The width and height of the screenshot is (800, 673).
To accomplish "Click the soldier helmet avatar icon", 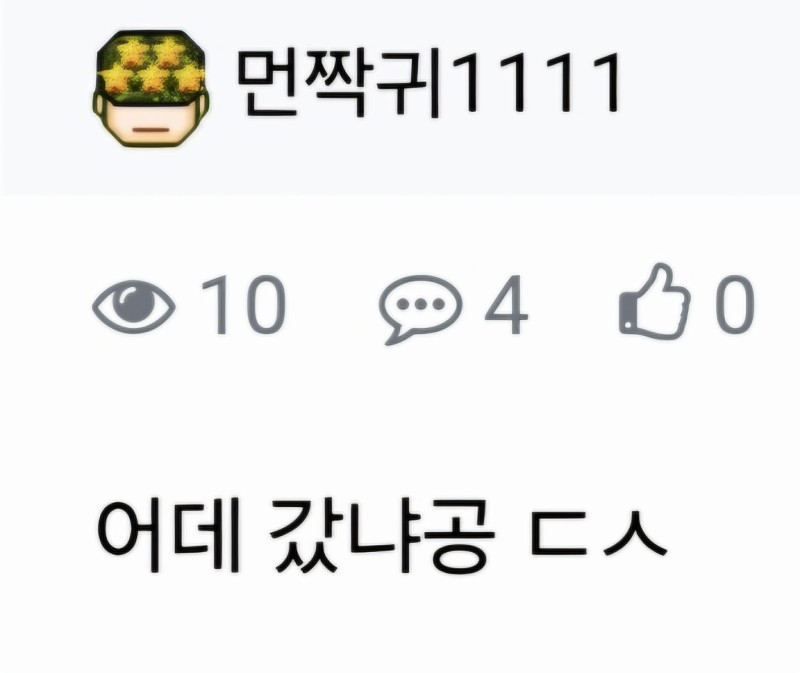I will [x=151, y=88].
